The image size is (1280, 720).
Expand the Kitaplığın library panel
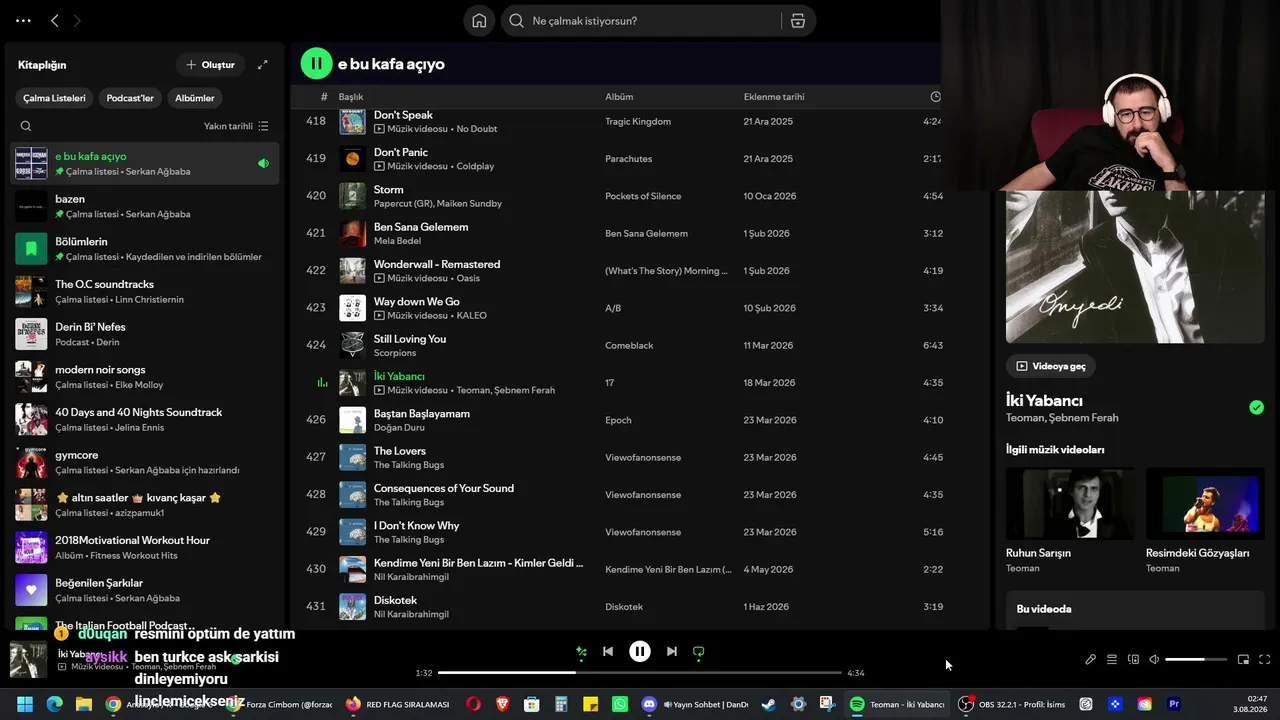pyautogui.click(x=262, y=65)
